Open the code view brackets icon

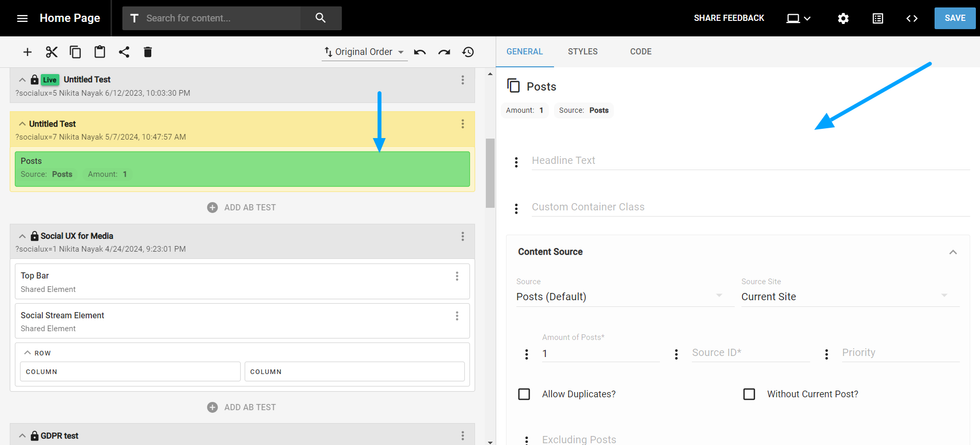coord(911,18)
